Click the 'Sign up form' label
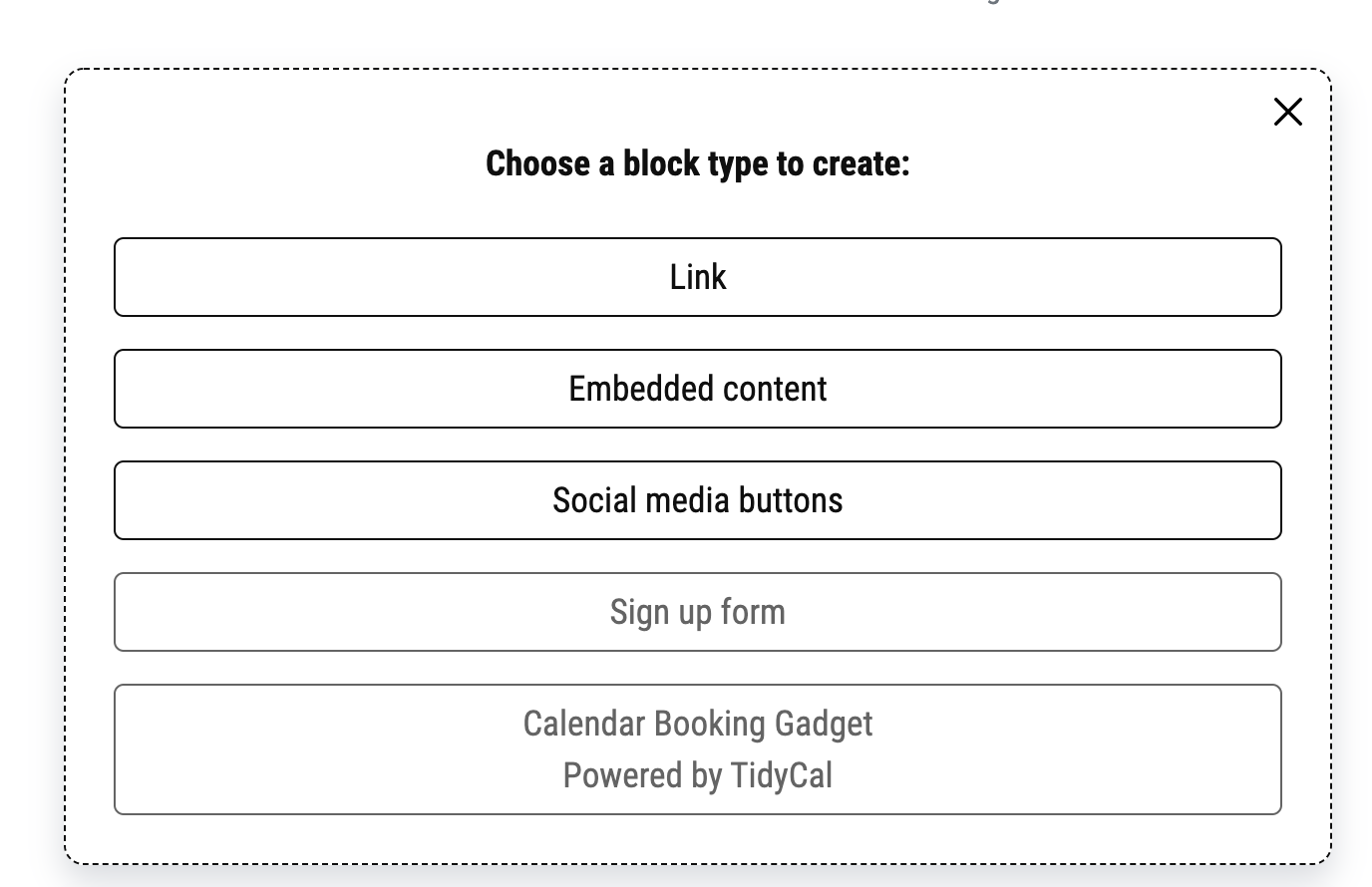The width and height of the screenshot is (1372, 887). [x=698, y=613]
